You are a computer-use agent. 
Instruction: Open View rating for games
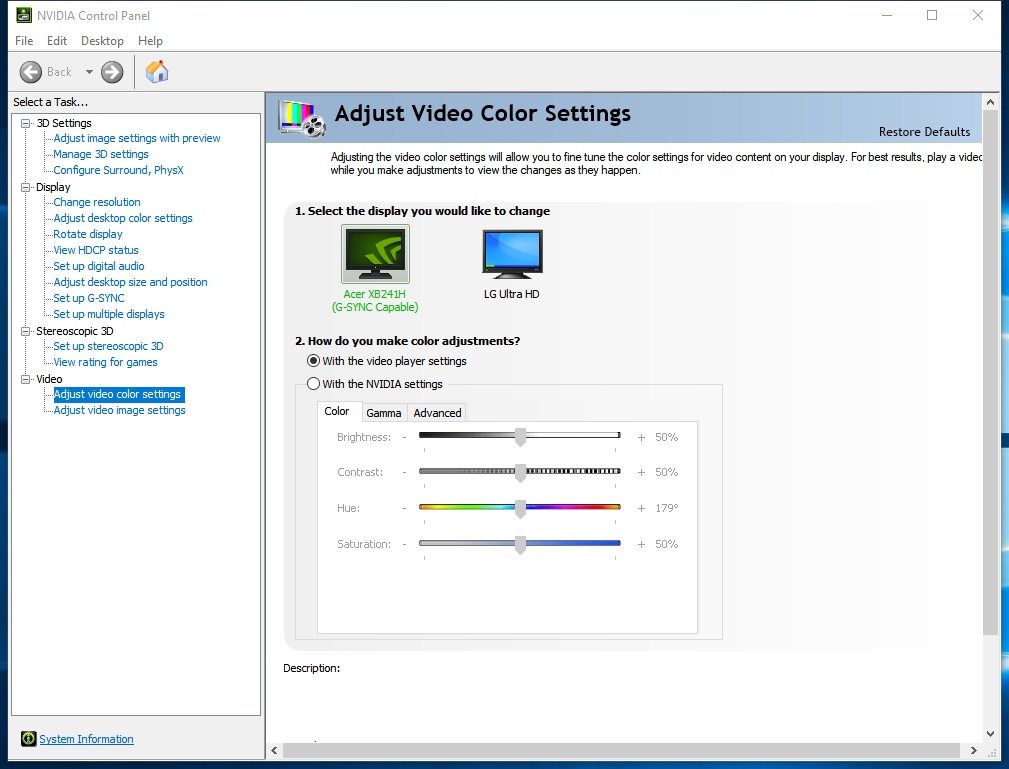pos(105,362)
